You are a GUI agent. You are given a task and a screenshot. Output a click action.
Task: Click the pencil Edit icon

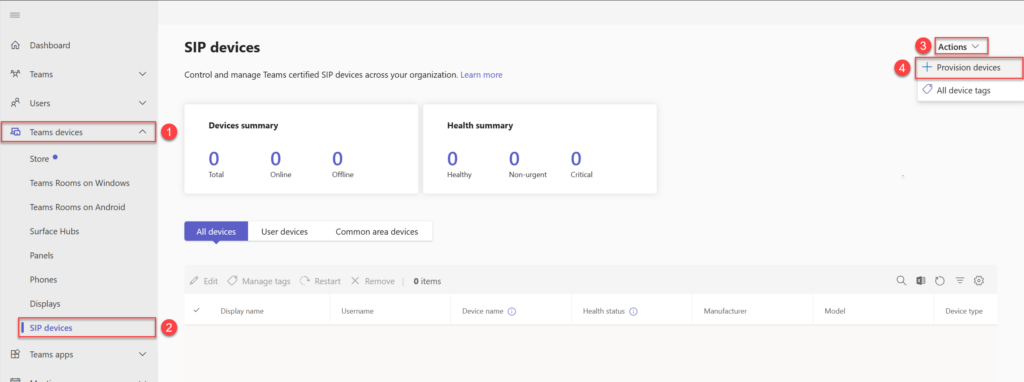pos(194,281)
